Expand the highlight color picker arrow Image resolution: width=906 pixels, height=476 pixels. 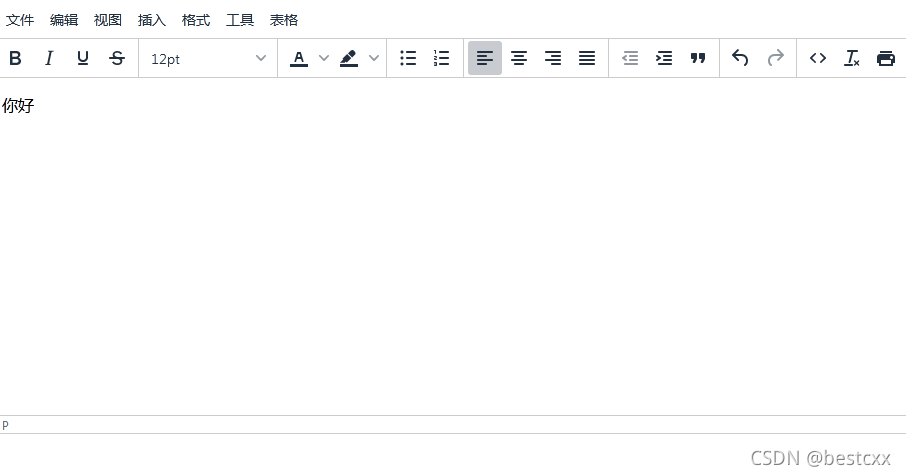[374, 58]
